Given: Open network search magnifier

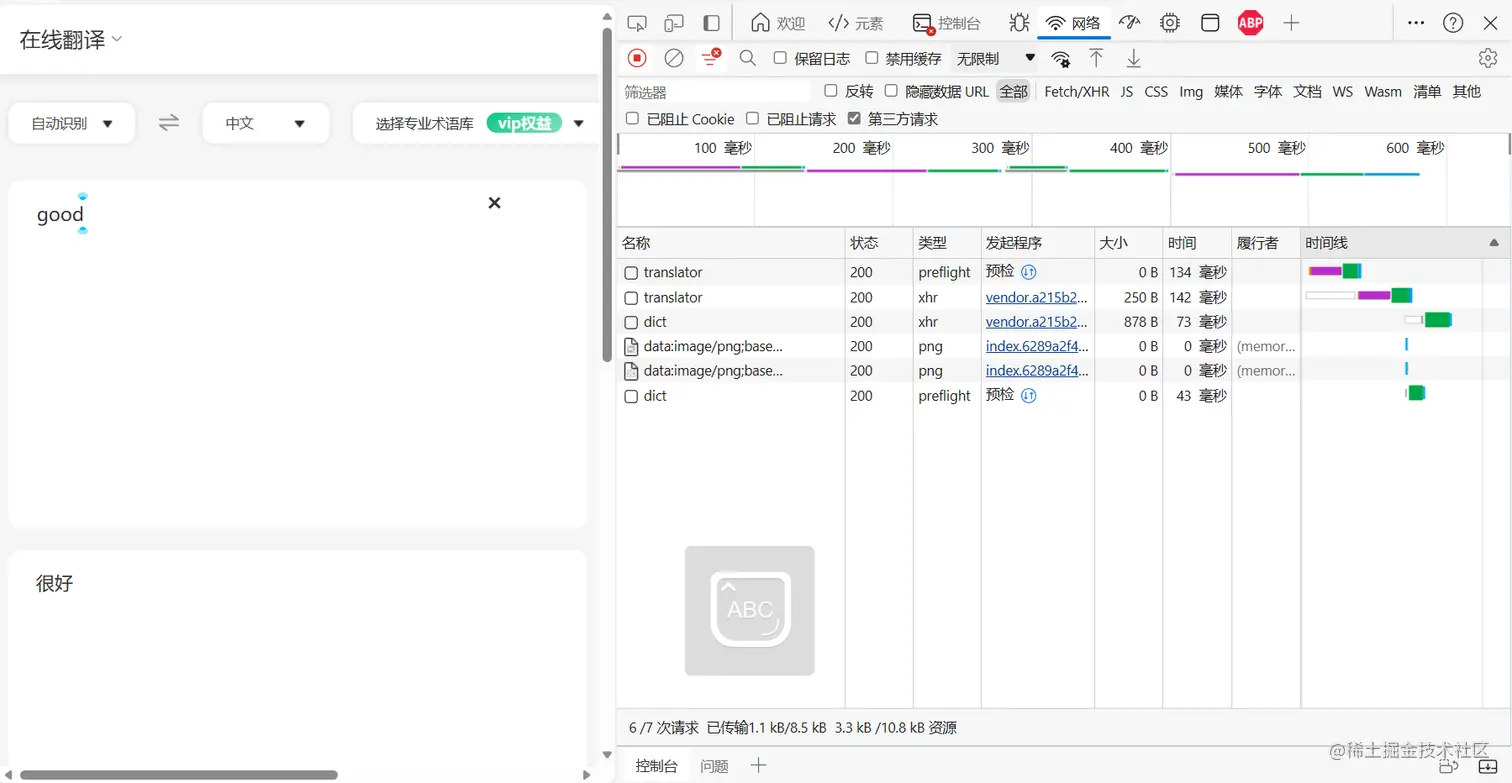Looking at the screenshot, I should pyautogui.click(x=747, y=58).
